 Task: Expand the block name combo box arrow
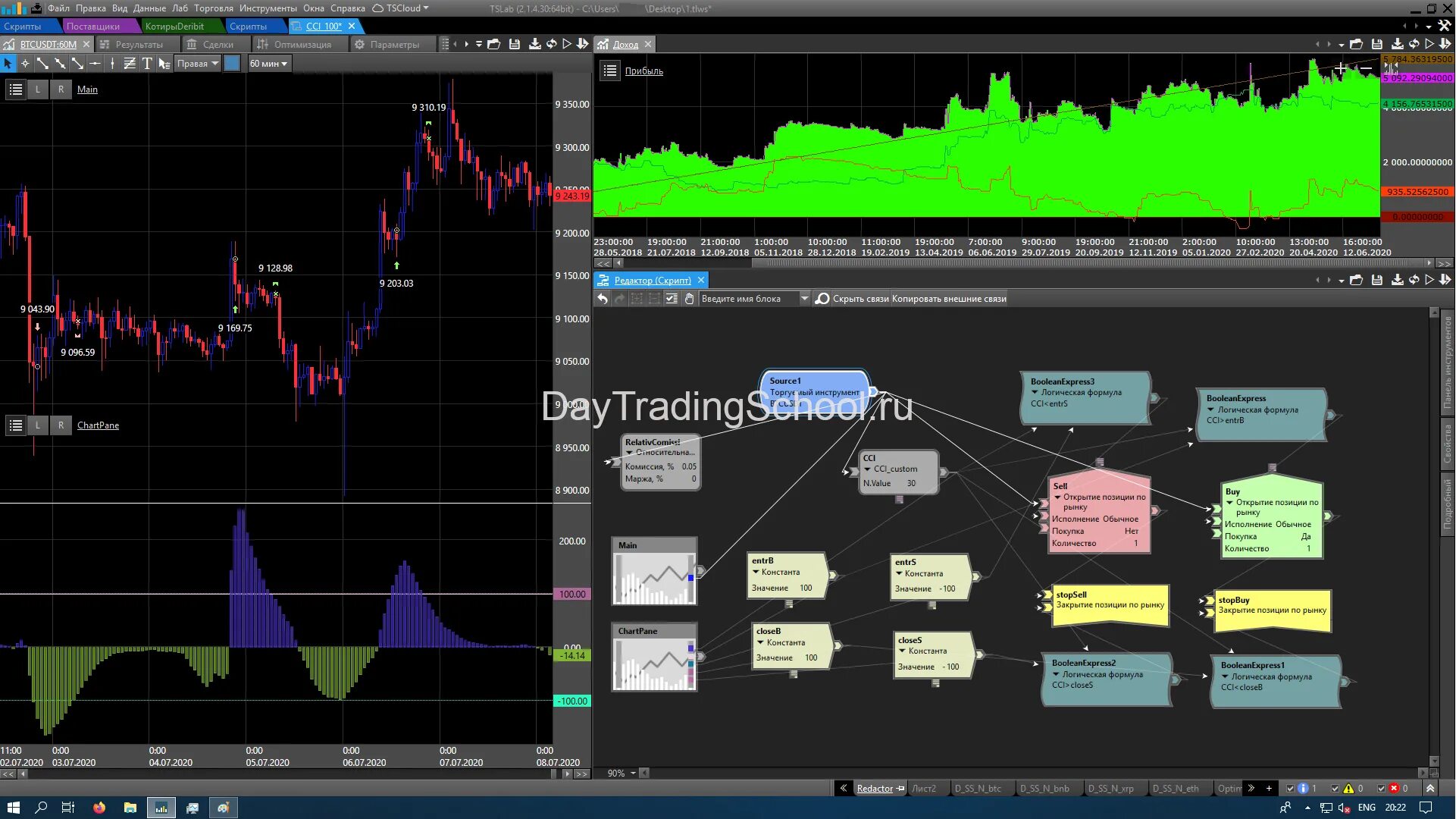(804, 299)
